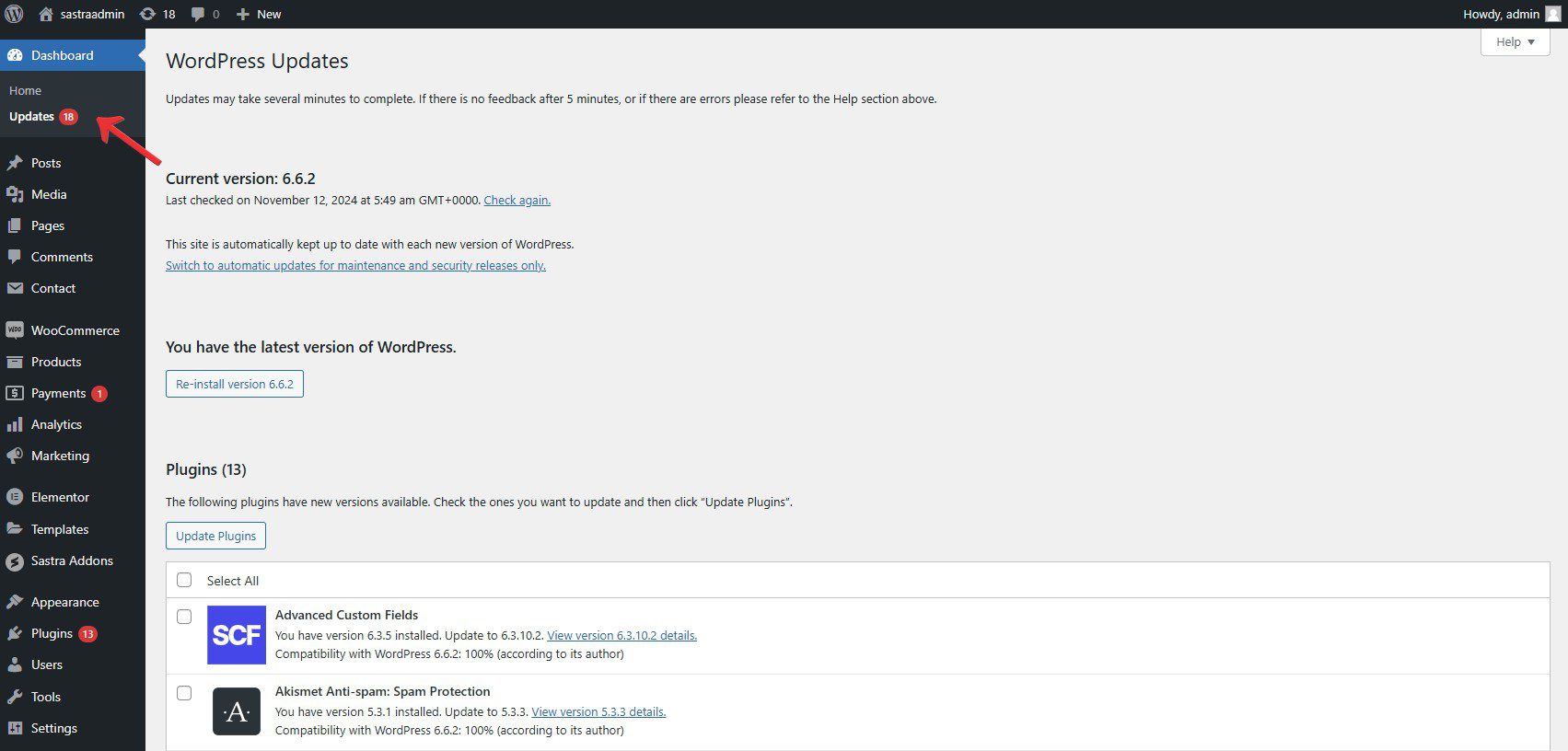Click the Media icon in sidebar
1568x751 pixels.
click(x=15, y=194)
